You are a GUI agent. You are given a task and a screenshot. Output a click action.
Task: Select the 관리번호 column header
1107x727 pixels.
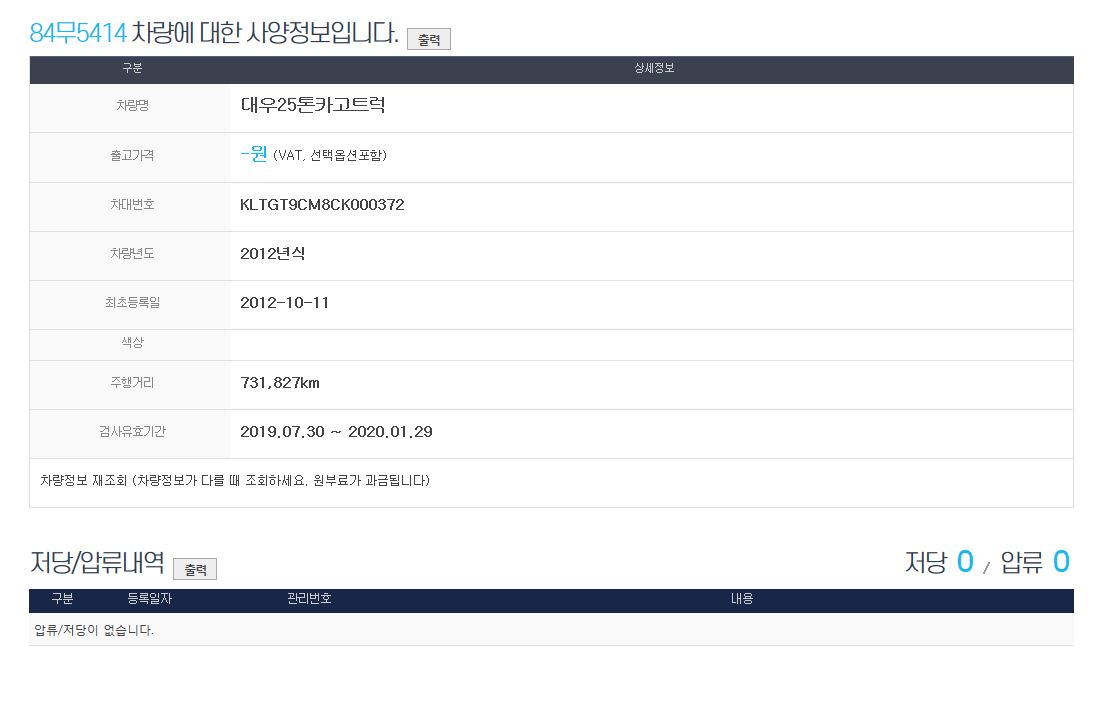tap(309, 599)
